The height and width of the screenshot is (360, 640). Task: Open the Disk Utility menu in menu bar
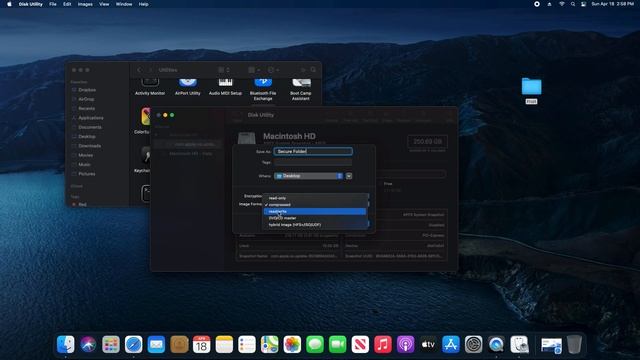pos(31,4)
